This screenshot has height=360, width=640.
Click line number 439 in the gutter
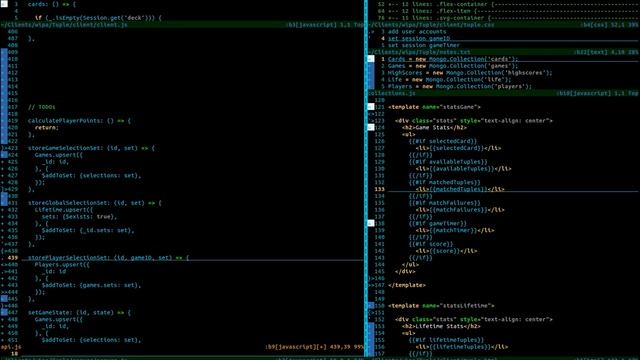(13, 258)
